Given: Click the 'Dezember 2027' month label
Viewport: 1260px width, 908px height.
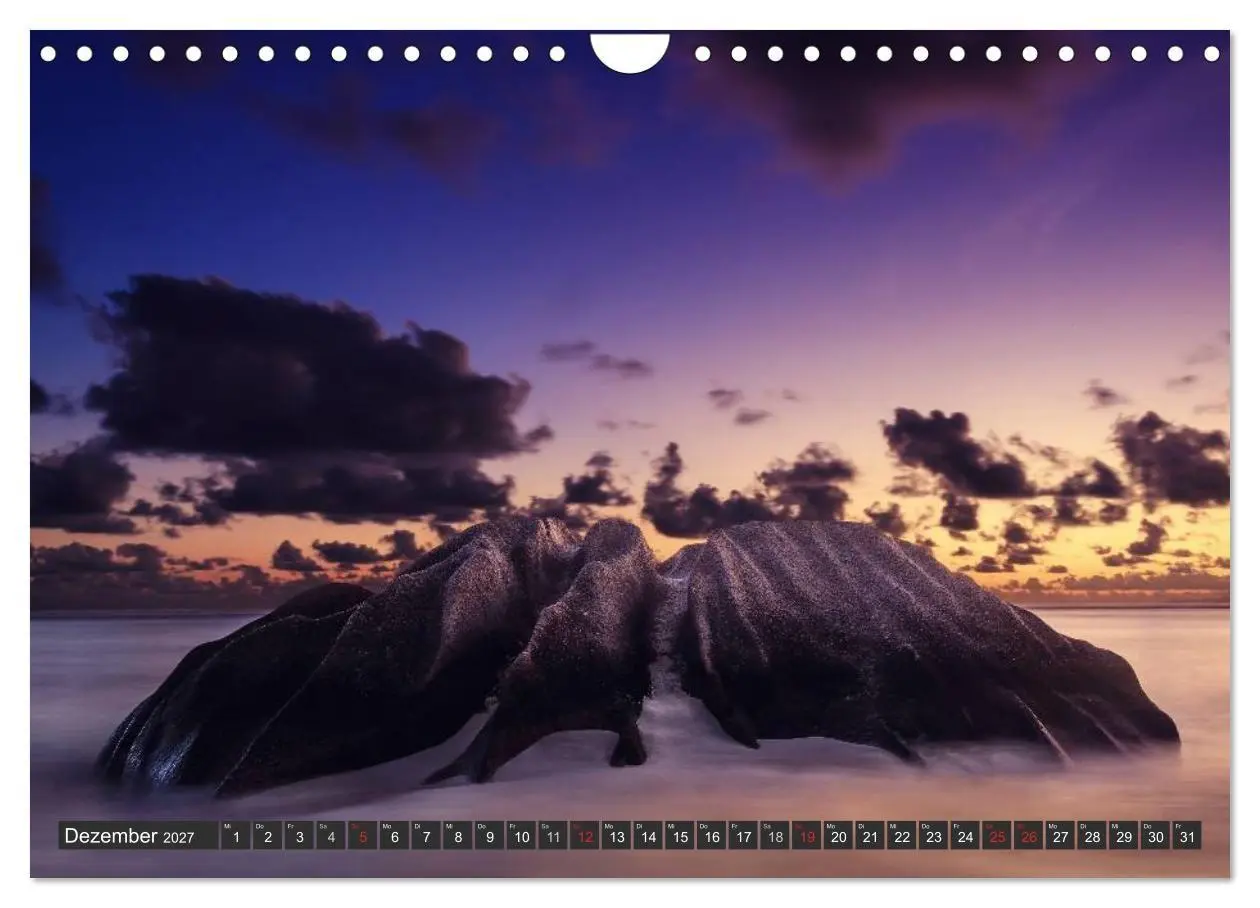Looking at the screenshot, I should coord(138,836).
